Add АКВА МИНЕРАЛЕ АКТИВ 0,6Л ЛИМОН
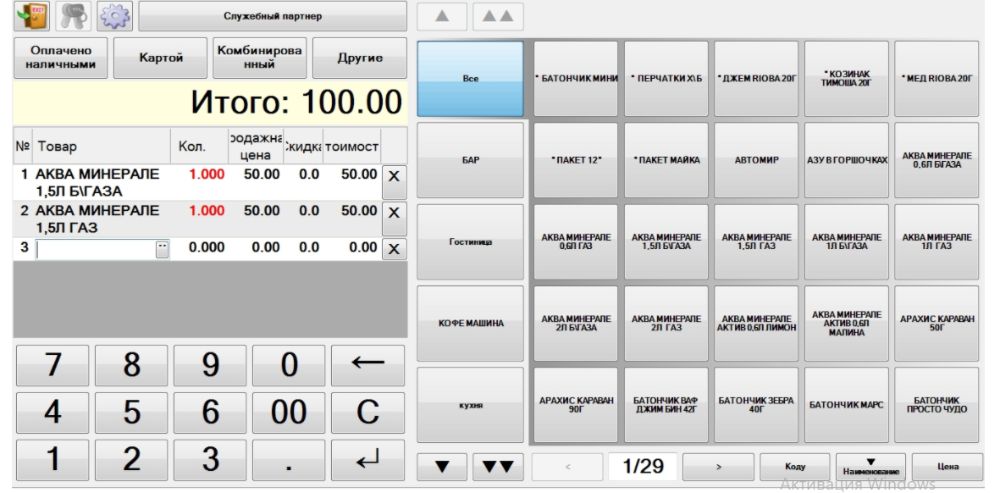1000x493 pixels. (756, 323)
